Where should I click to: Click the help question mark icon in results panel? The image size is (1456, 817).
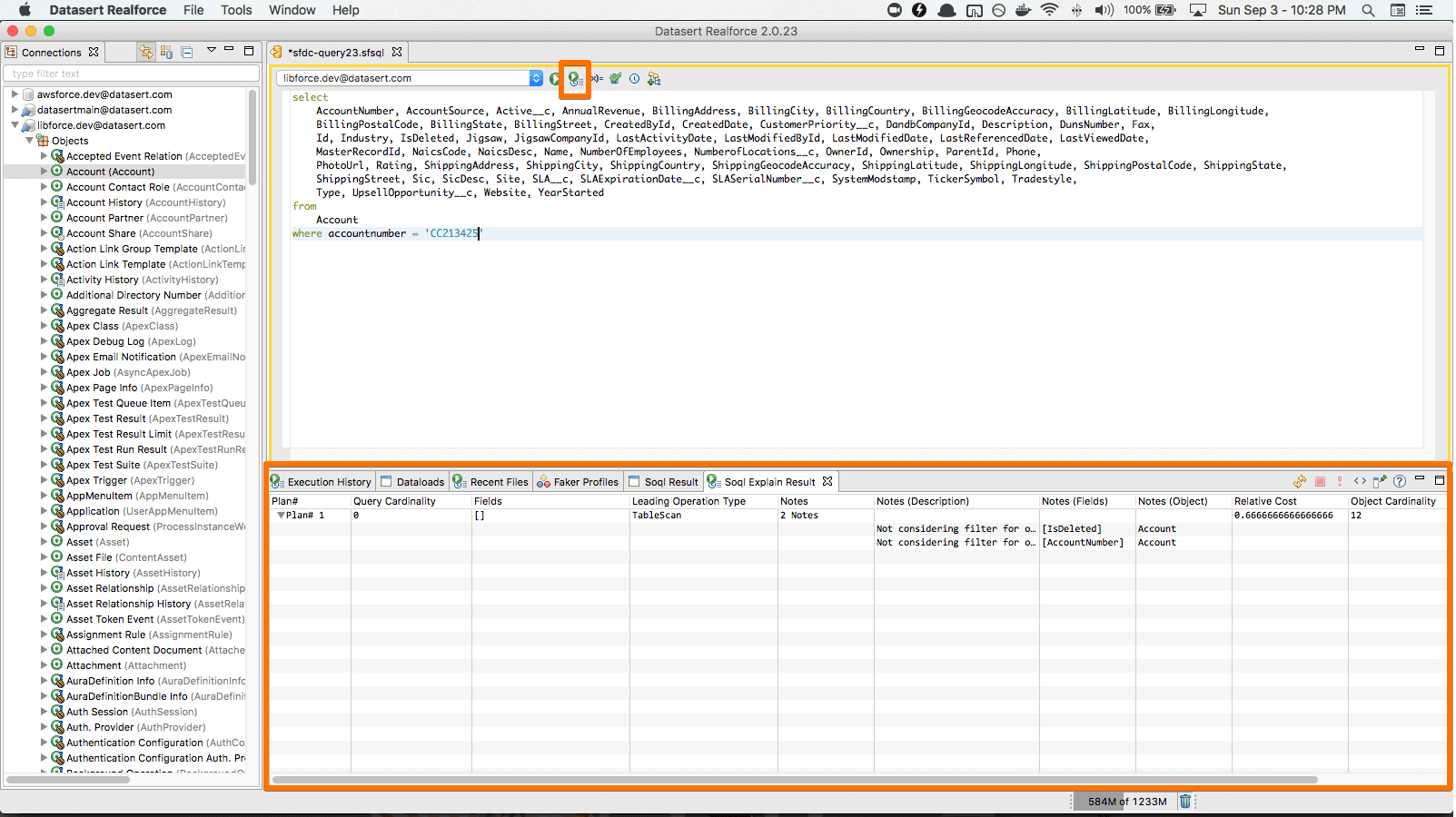pyautogui.click(x=1400, y=481)
